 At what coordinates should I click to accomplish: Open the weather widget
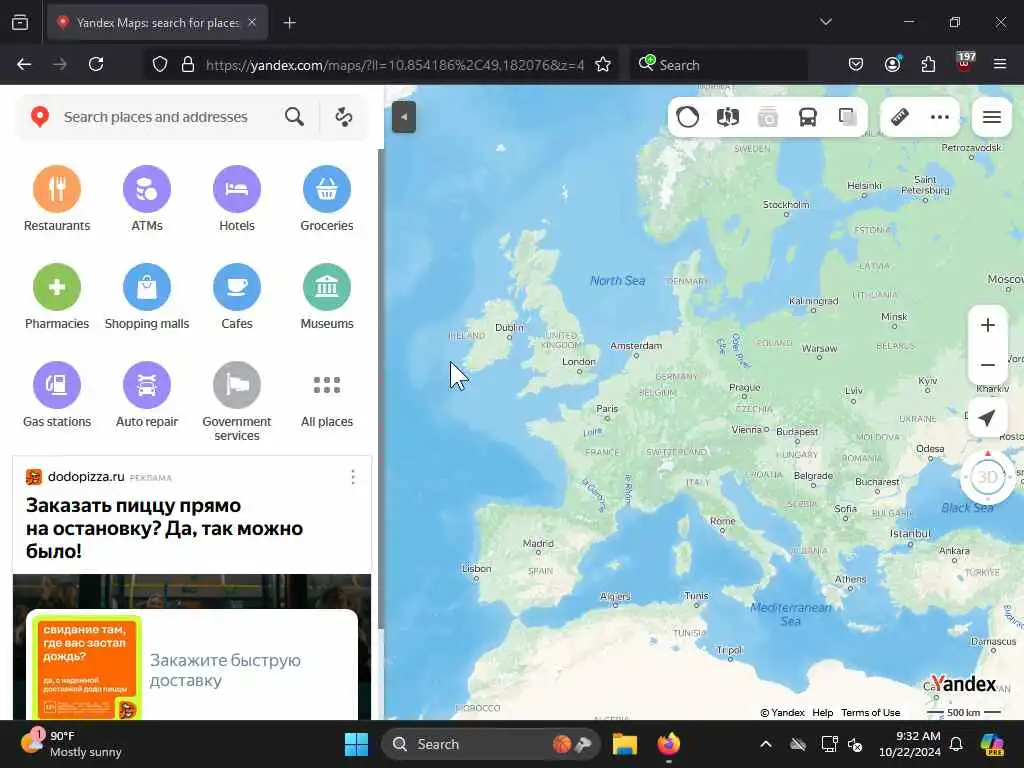click(72, 744)
